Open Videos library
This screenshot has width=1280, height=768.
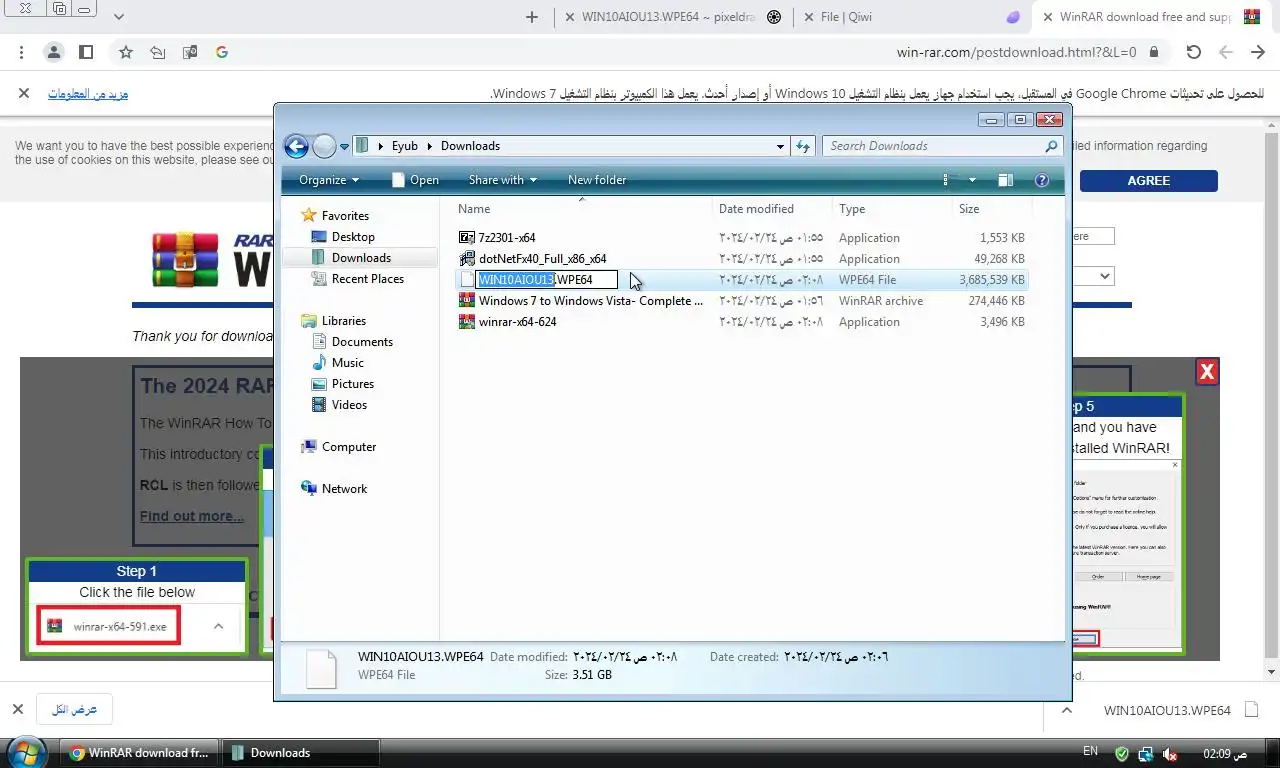(x=349, y=405)
